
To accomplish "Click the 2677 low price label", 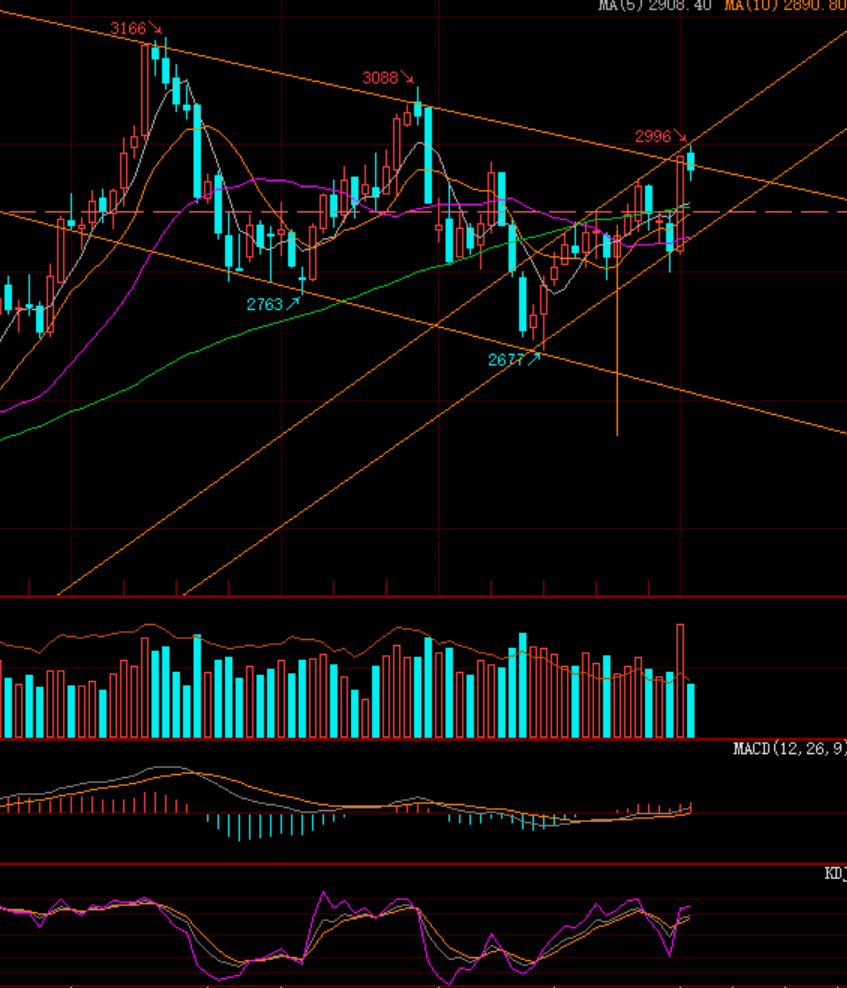I will tap(505, 360).
